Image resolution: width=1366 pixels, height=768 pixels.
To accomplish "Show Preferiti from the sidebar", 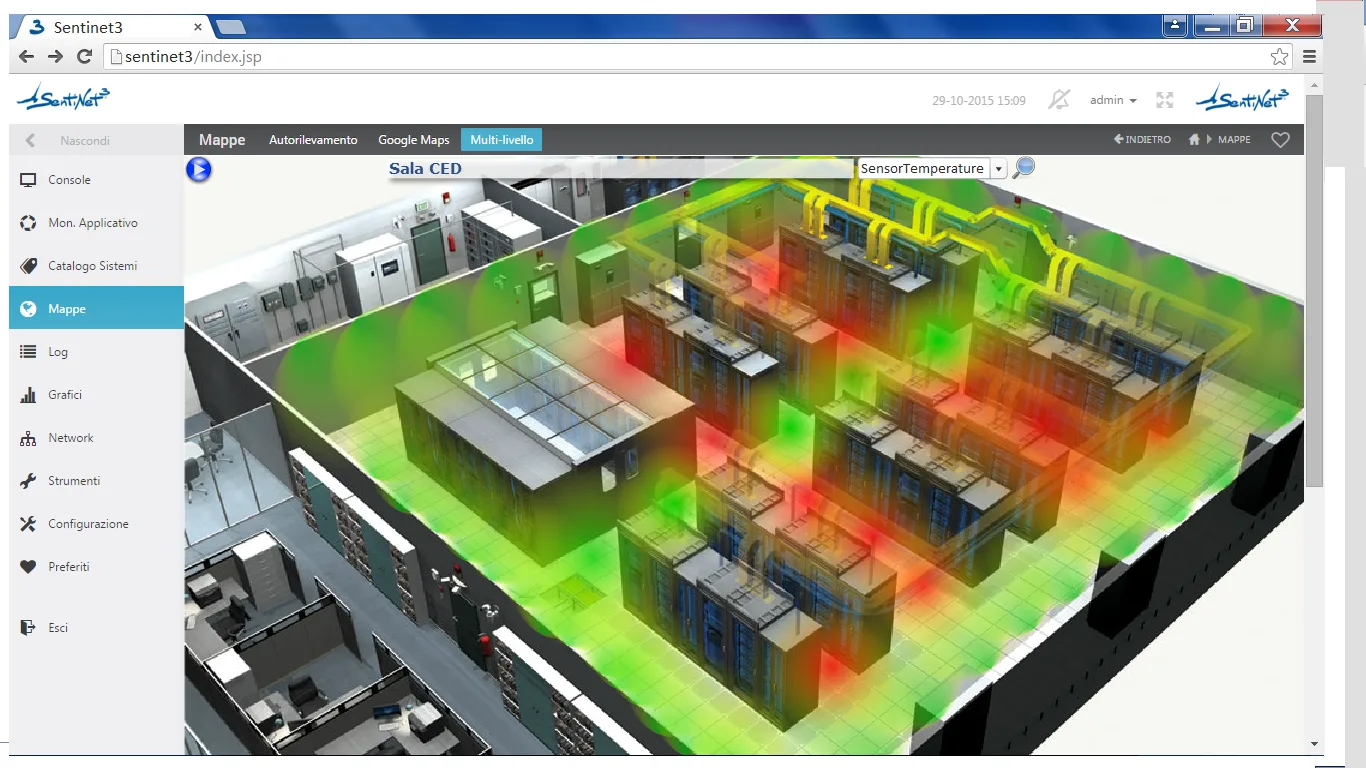I will tap(96, 567).
